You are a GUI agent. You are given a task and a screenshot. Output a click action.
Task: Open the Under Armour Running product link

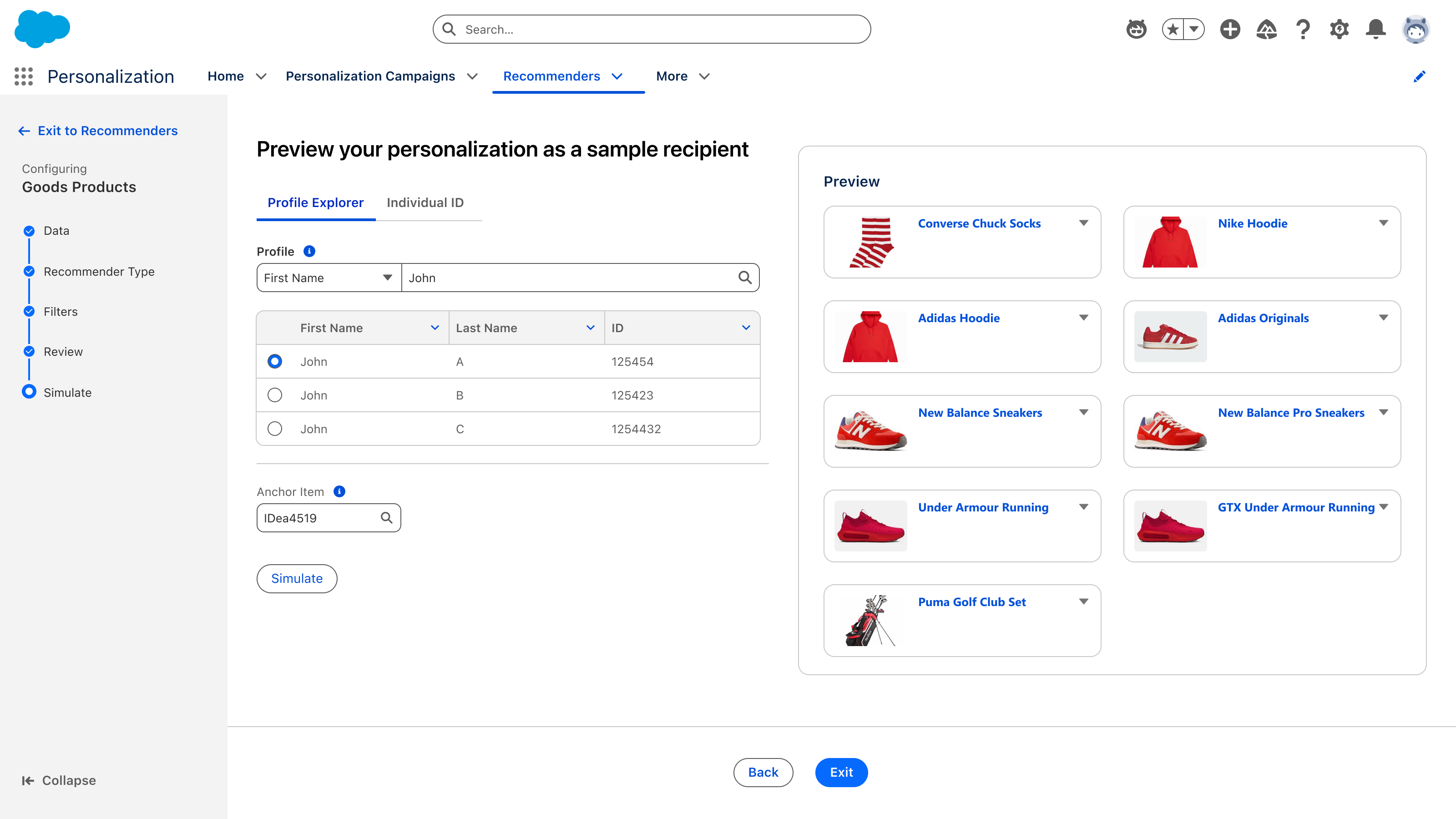click(x=983, y=508)
